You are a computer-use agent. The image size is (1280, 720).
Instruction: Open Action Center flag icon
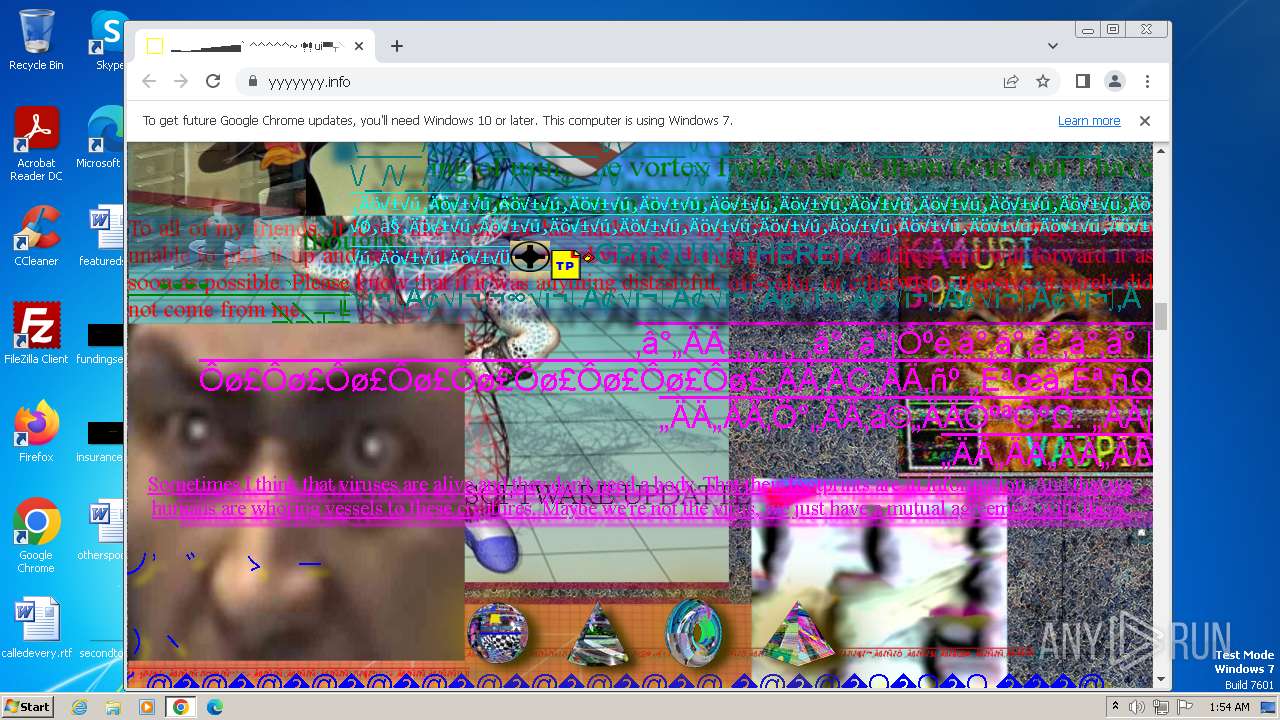[1185, 707]
